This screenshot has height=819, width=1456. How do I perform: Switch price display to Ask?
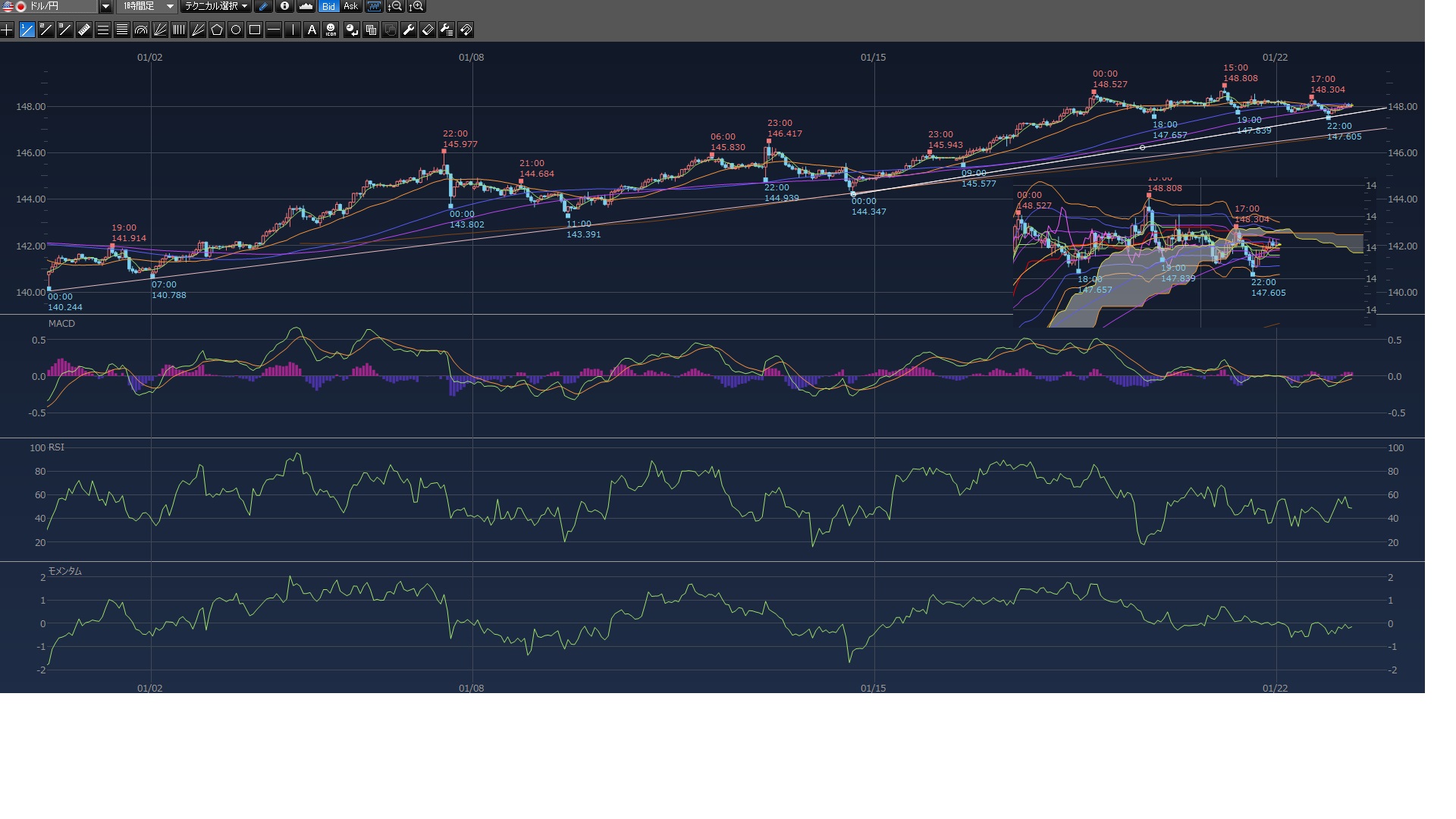click(350, 7)
